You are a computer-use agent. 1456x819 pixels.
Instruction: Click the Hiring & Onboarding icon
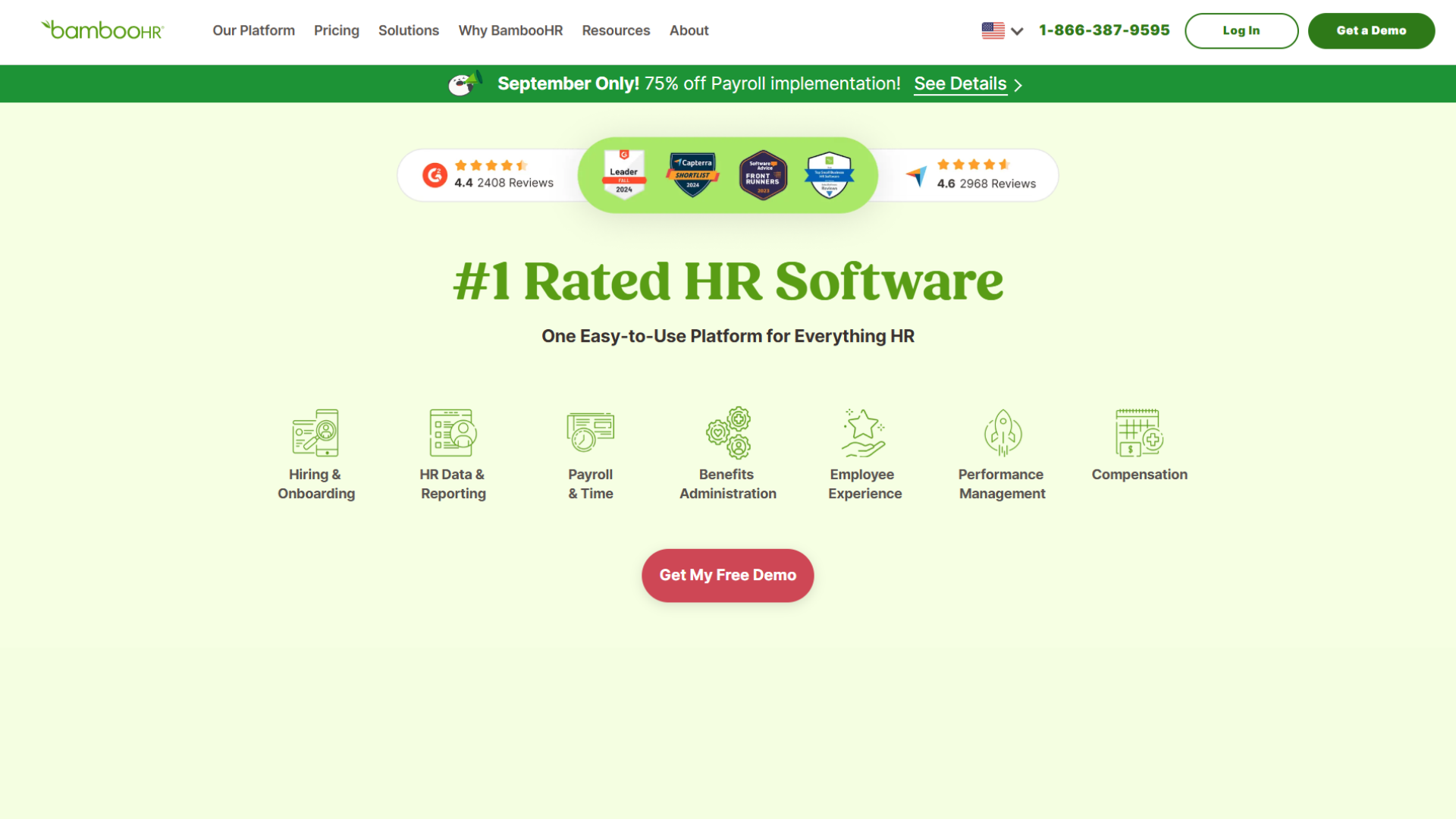(x=315, y=433)
